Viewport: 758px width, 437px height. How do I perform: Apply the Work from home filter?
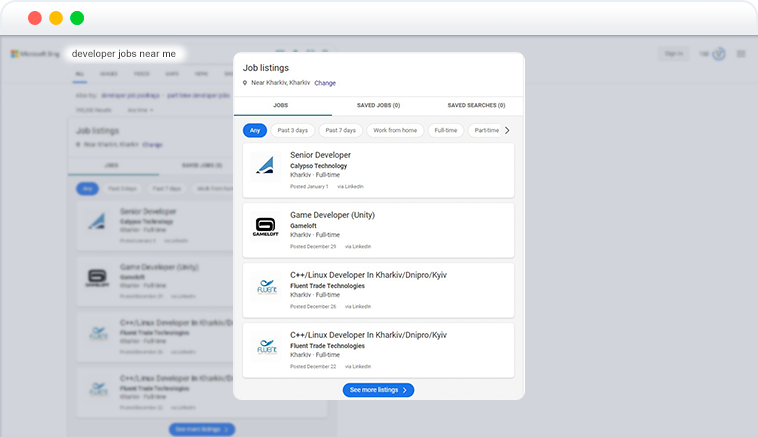395,131
